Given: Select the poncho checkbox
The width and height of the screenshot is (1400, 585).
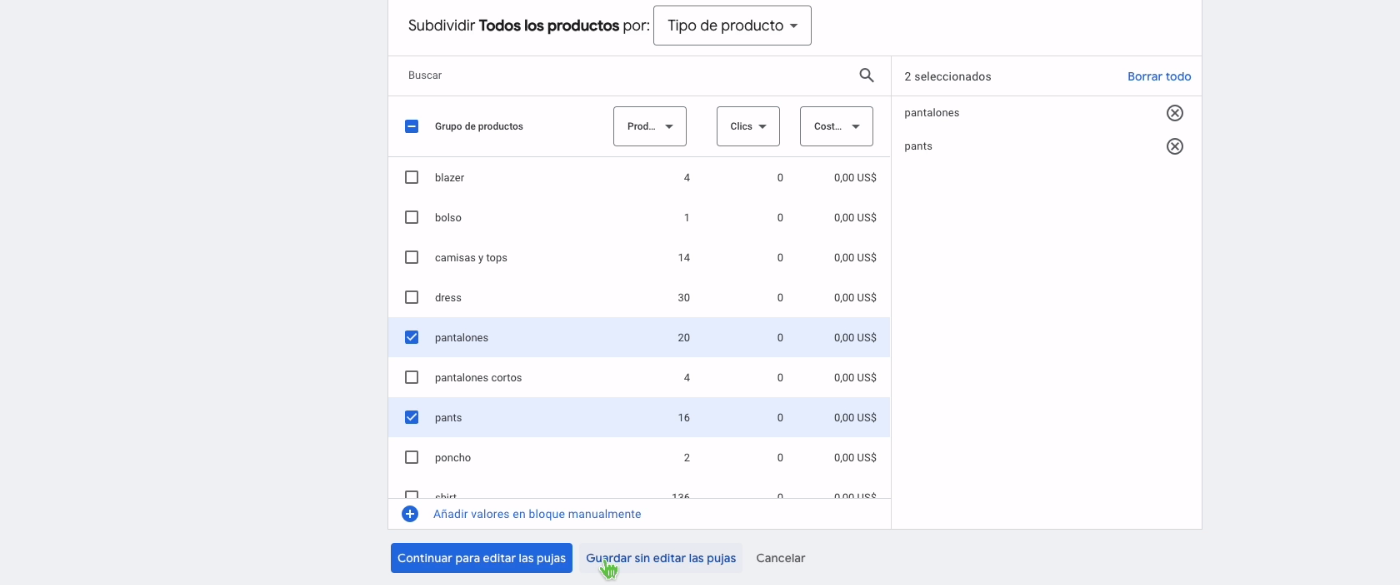Looking at the screenshot, I should pyautogui.click(x=411, y=457).
